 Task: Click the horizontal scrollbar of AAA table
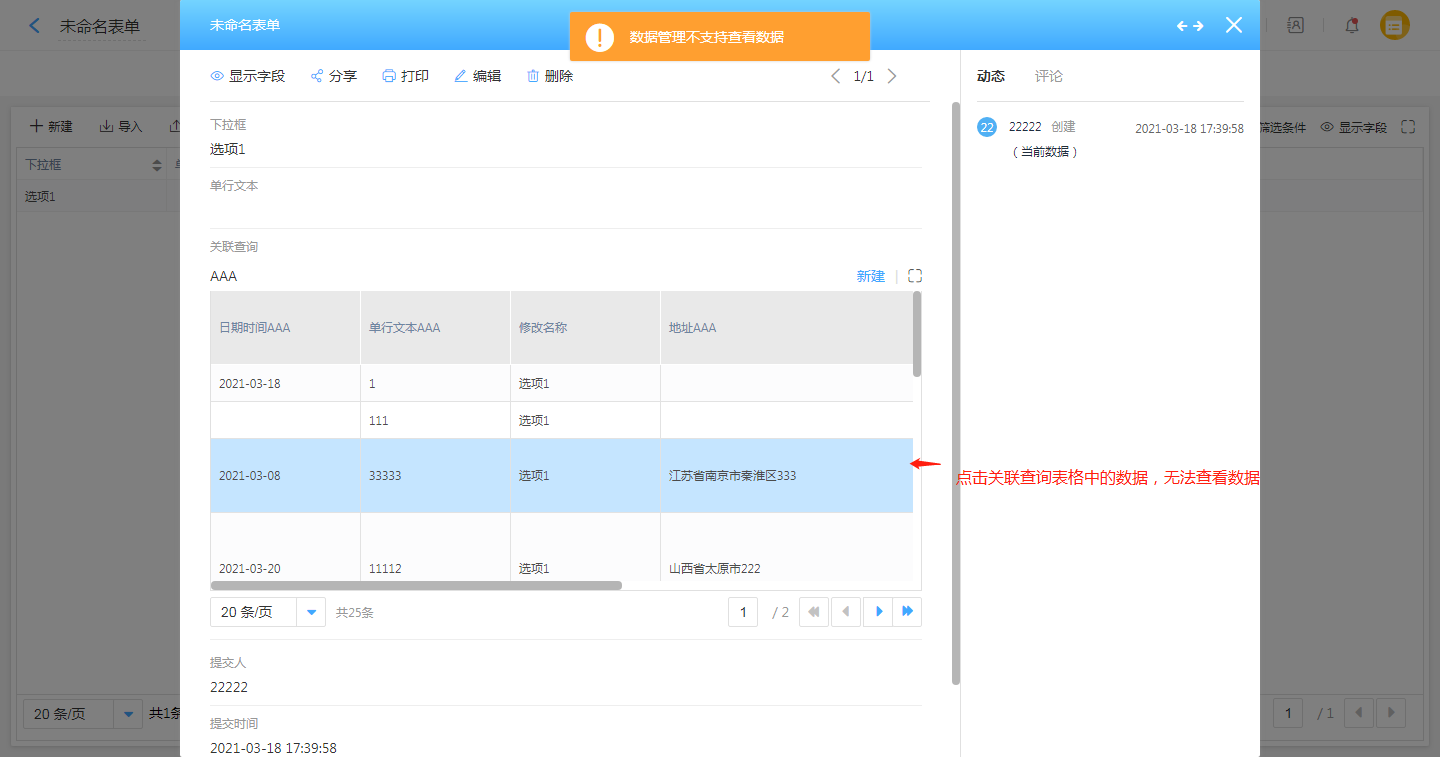416,585
